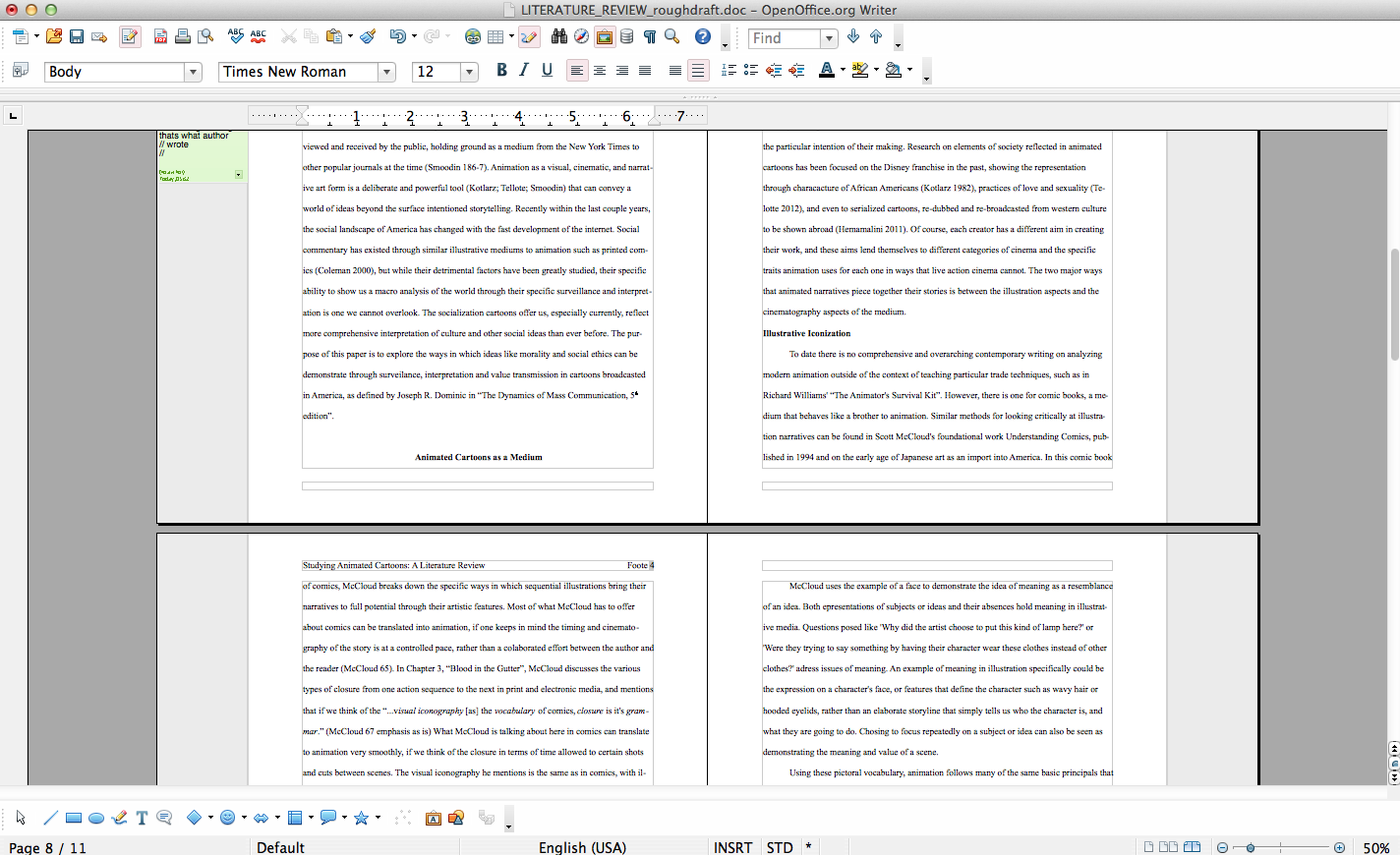1400x855 pixels.
Task: Toggle Edit File mode button
Action: [130, 36]
